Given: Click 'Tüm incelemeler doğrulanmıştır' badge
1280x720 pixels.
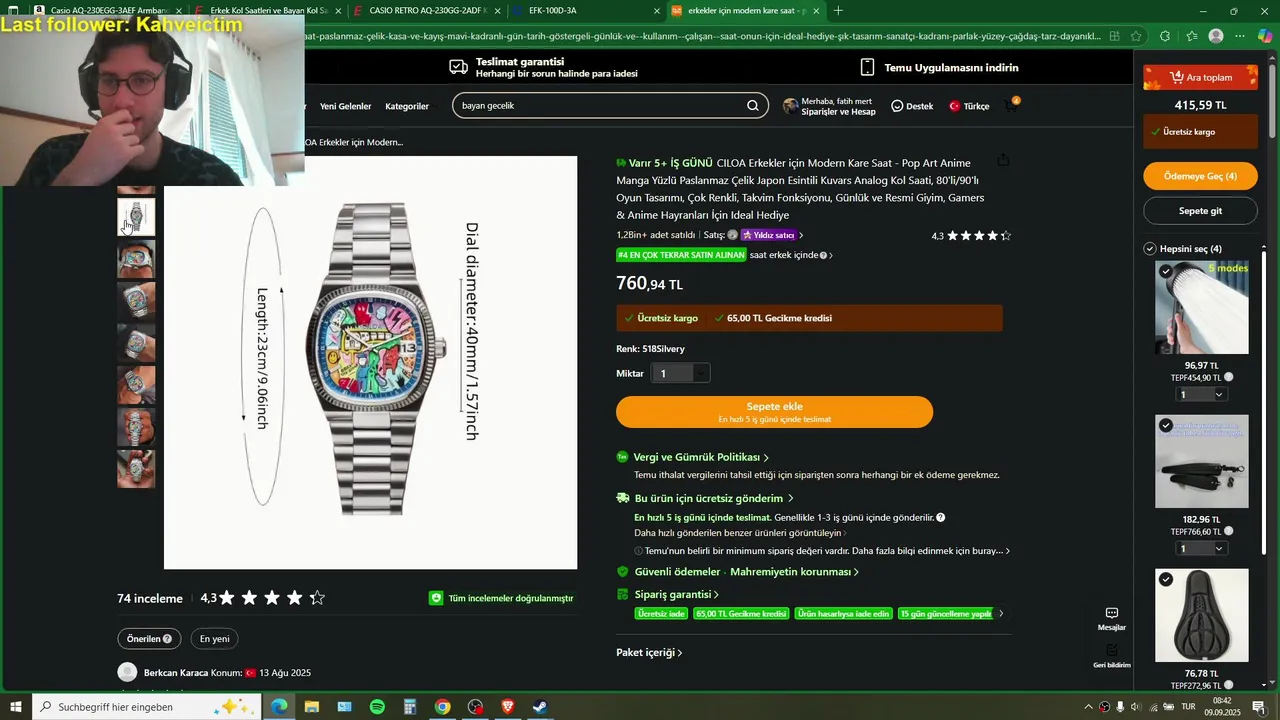Looking at the screenshot, I should coord(501,598).
